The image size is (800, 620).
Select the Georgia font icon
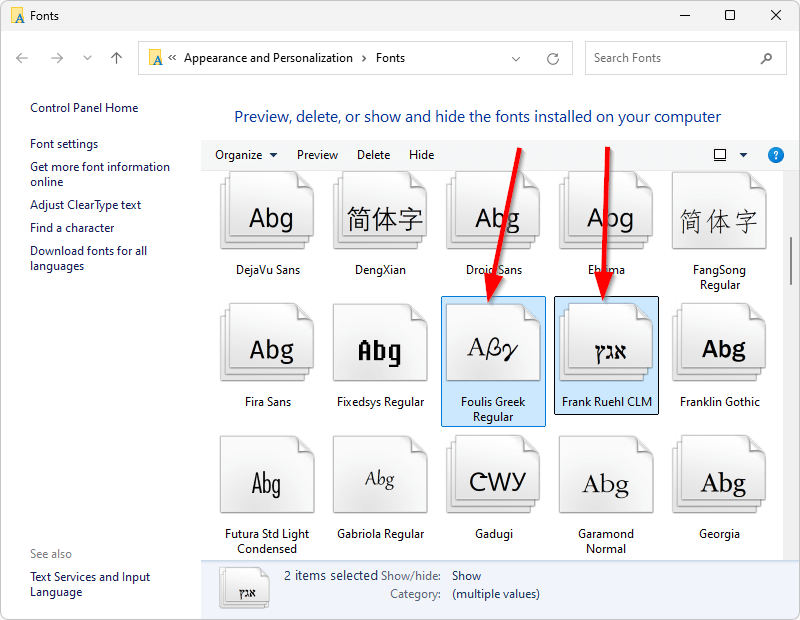click(x=719, y=475)
